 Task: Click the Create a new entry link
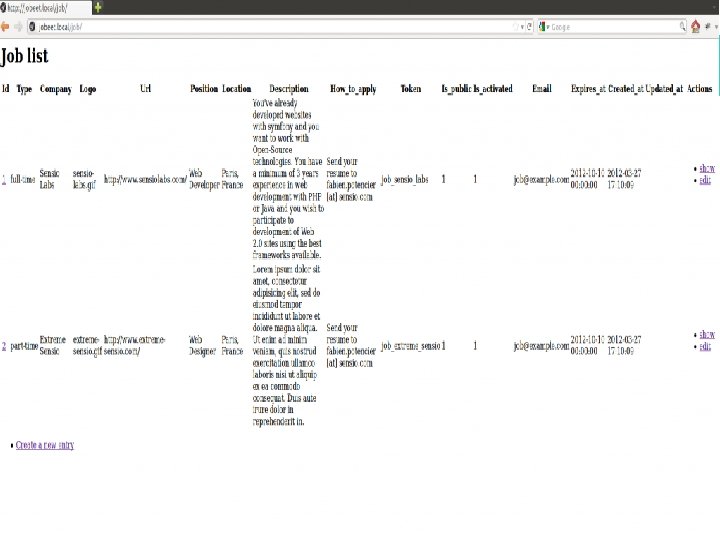(x=45, y=445)
